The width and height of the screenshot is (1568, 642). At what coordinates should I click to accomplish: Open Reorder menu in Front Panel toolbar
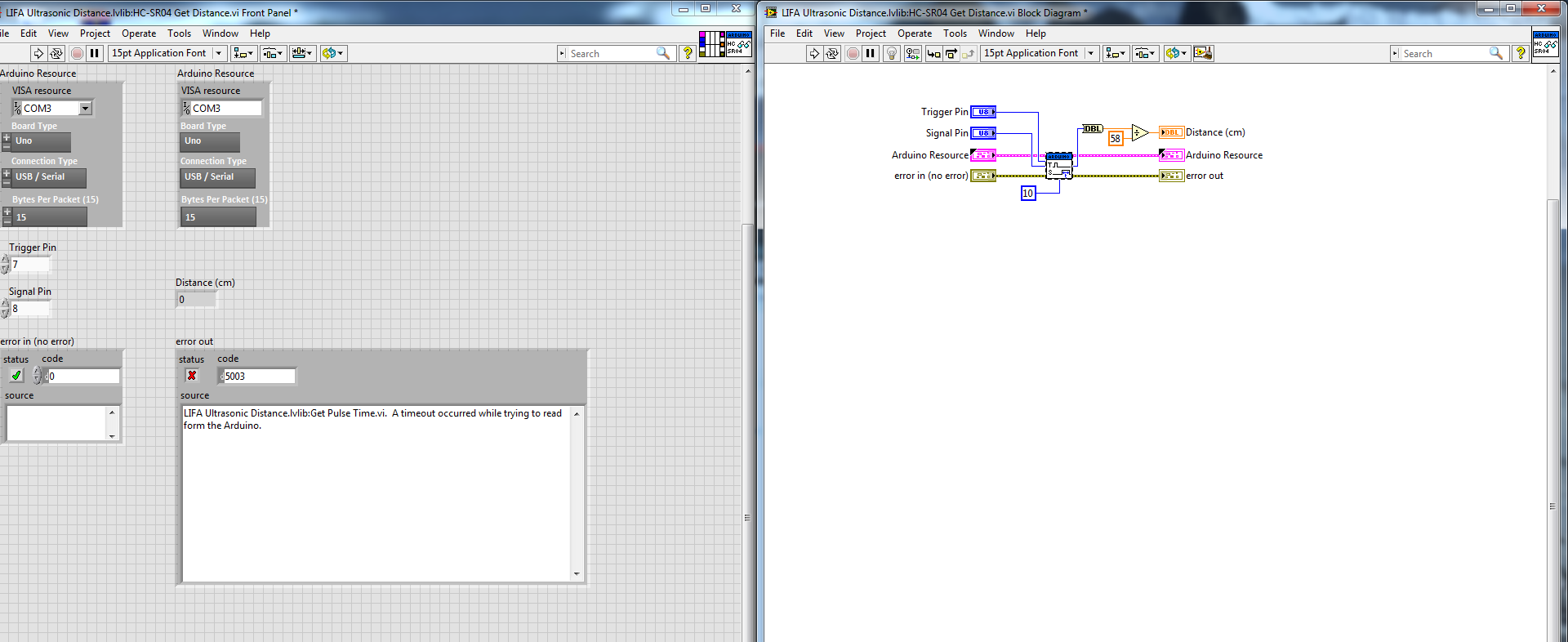pos(333,53)
